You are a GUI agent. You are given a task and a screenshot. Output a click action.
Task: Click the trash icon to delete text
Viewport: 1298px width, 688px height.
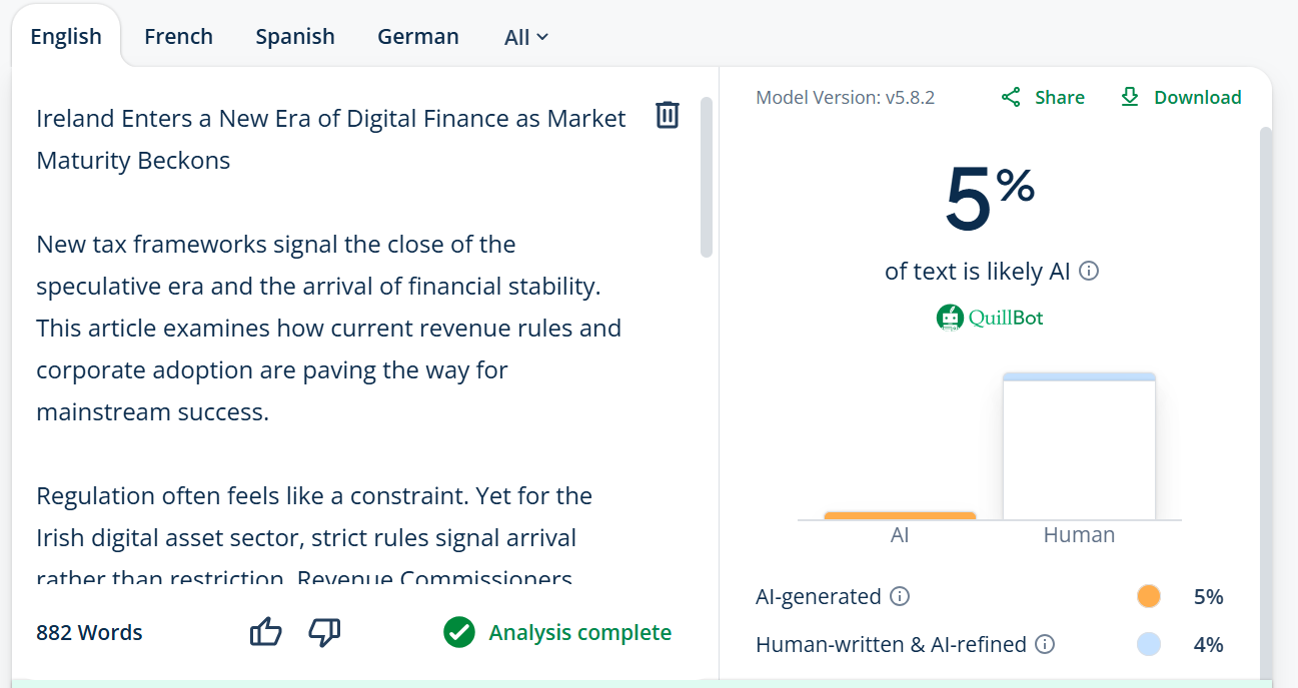coord(667,116)
